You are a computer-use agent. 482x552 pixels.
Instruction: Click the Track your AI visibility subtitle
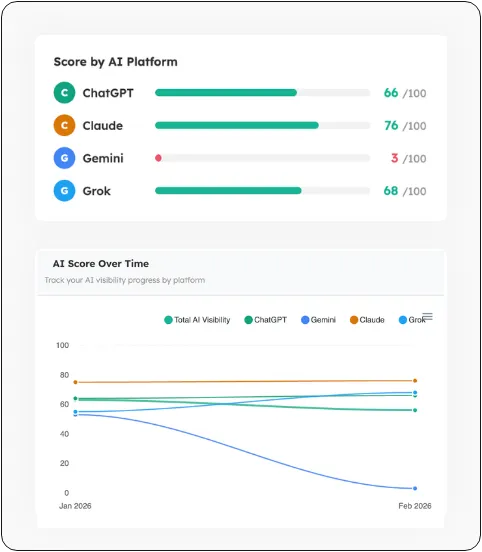125,280
